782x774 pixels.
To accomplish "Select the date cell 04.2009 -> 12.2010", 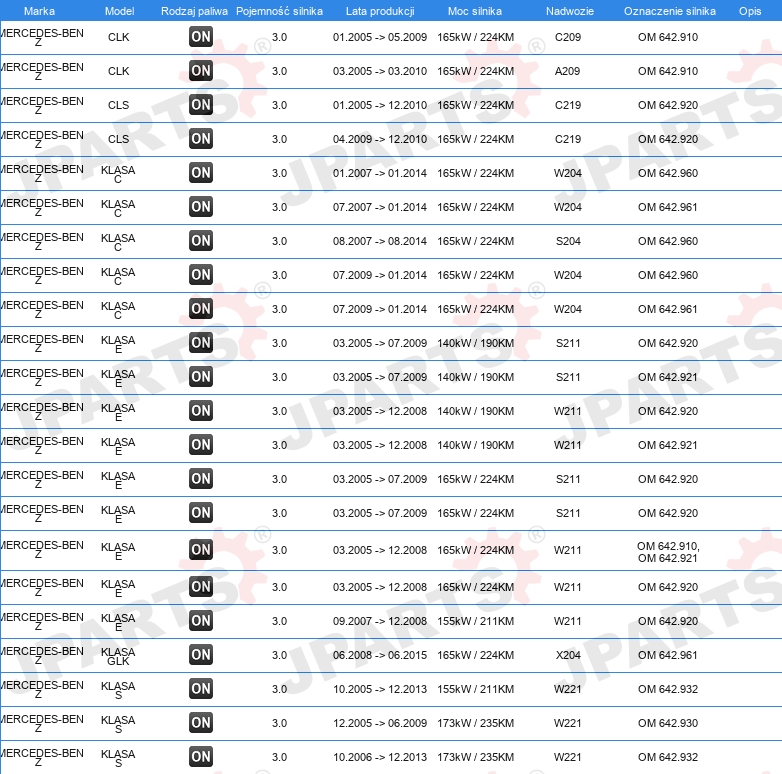I will pos(380,139).
